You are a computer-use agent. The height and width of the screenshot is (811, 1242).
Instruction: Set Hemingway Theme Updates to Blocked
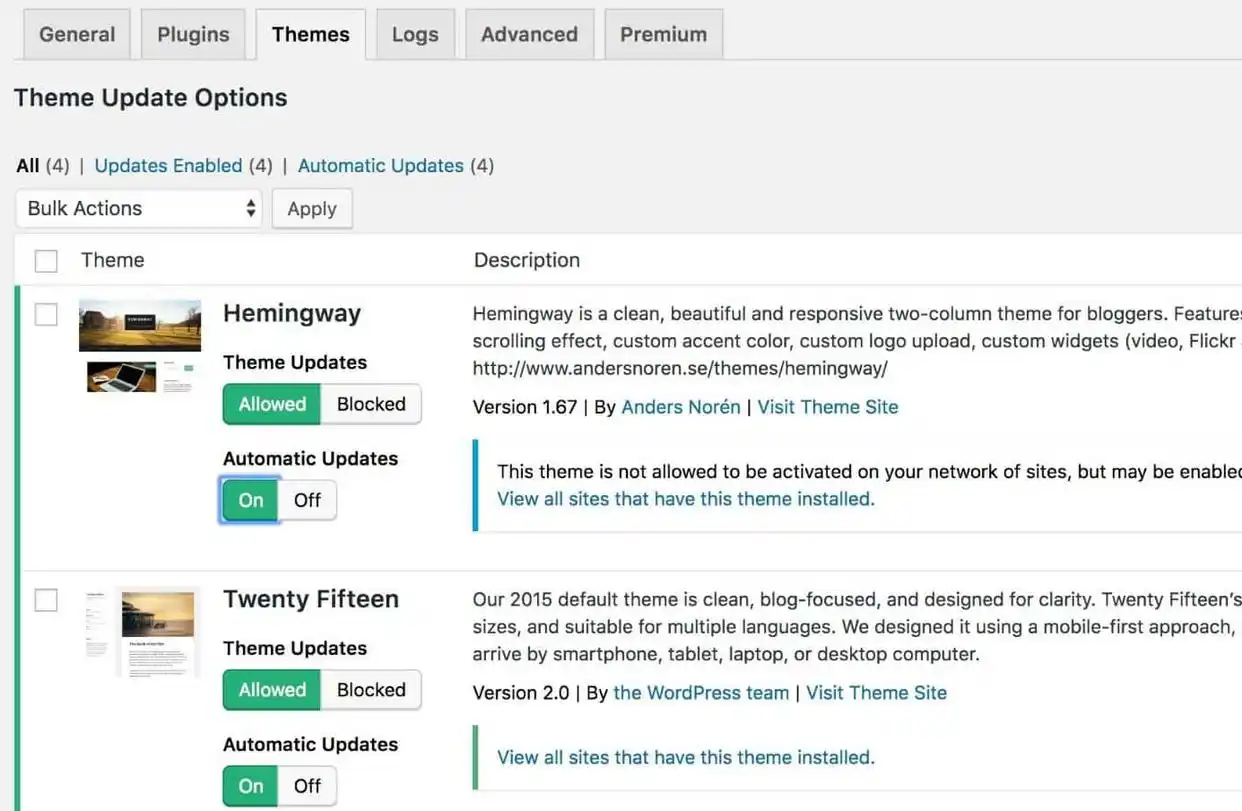click(x=371, y=405)
